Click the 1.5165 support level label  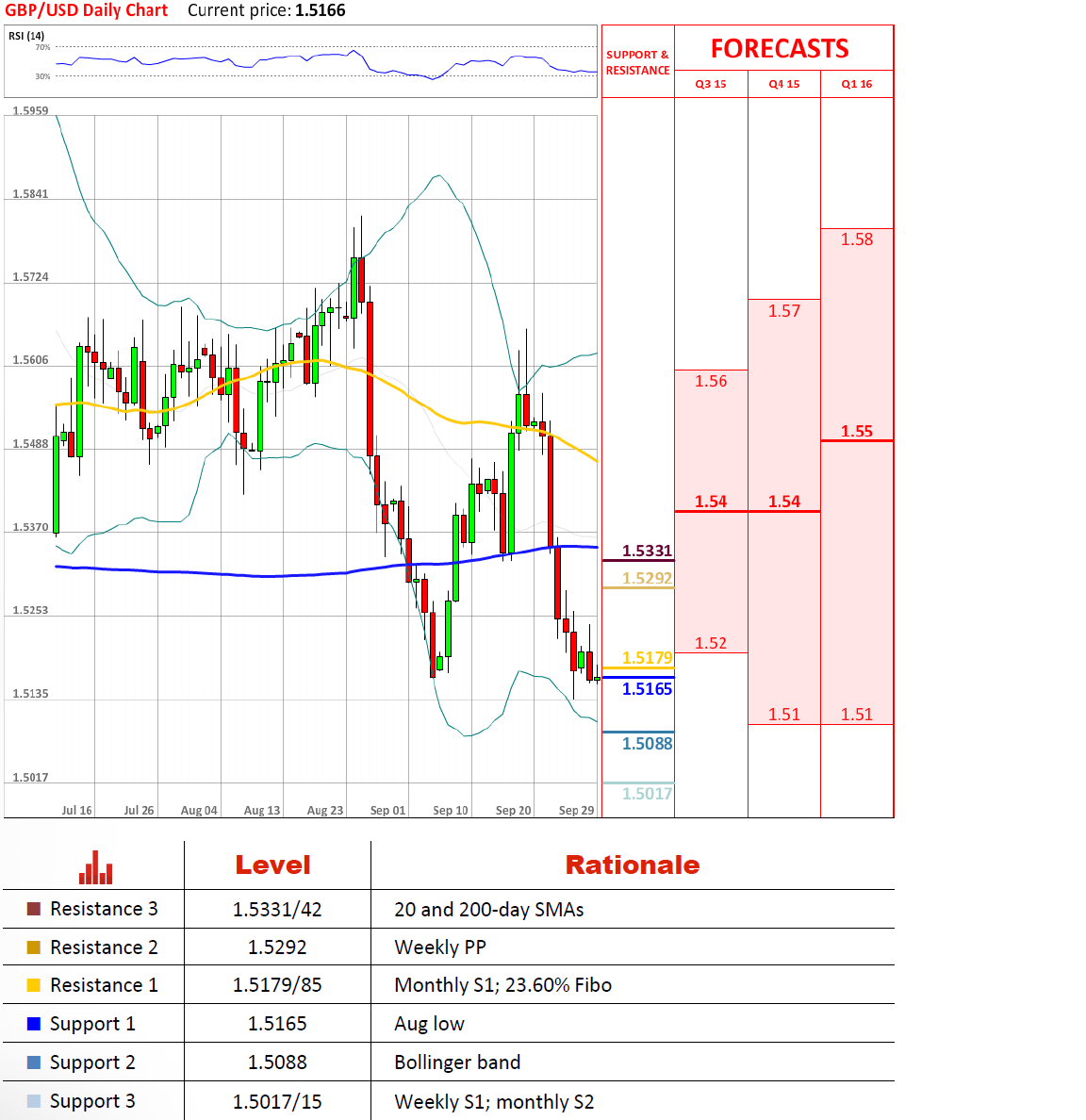coord(647,688)
